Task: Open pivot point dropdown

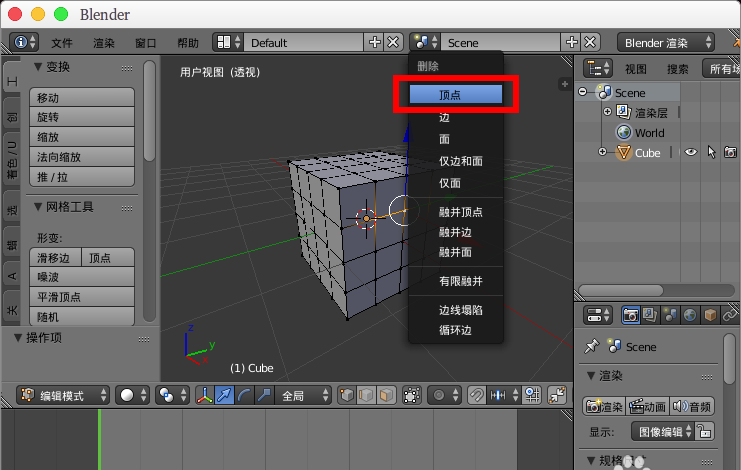Action: [172, 395]
